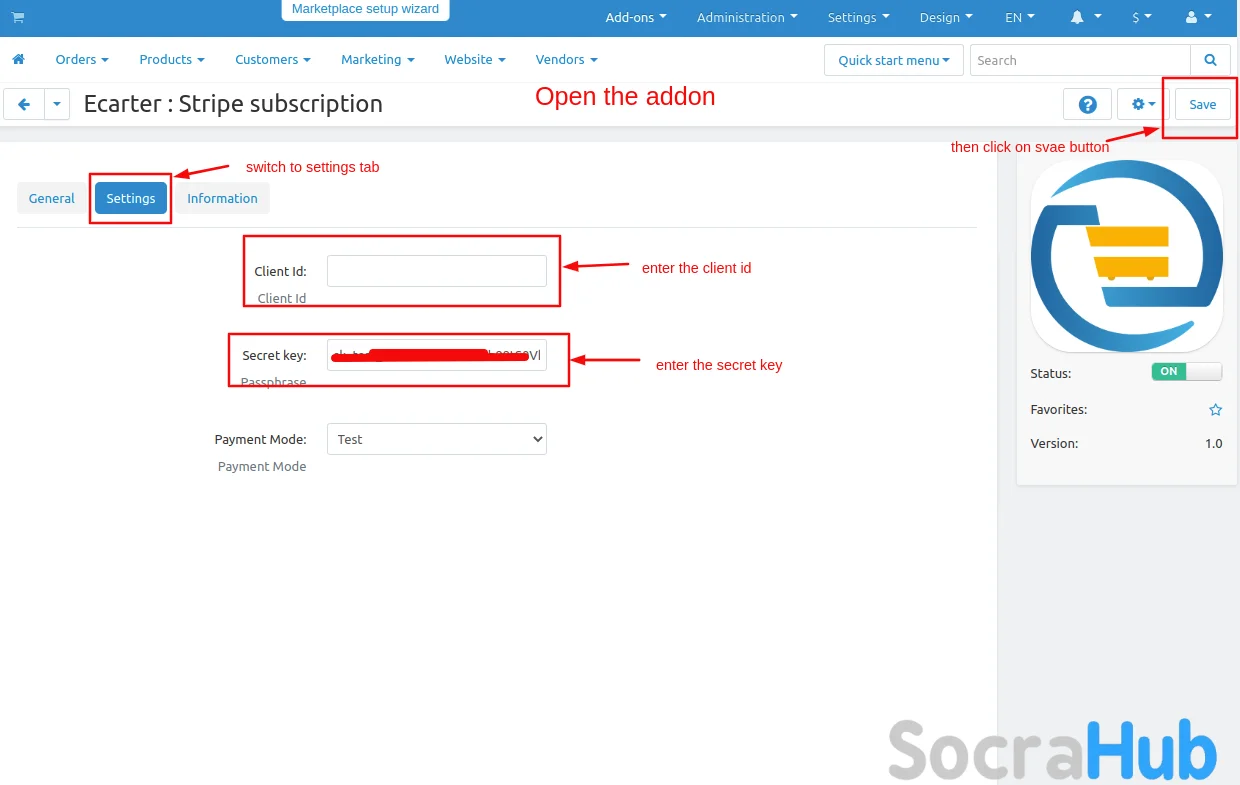
Task: Open the $ currency selector
Action: 1142,17
